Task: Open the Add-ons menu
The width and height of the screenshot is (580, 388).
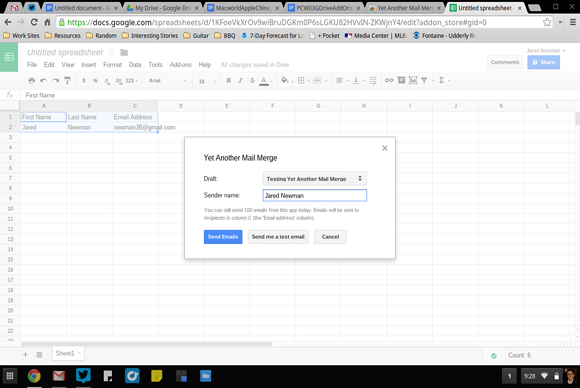Action: coord(181,65)
